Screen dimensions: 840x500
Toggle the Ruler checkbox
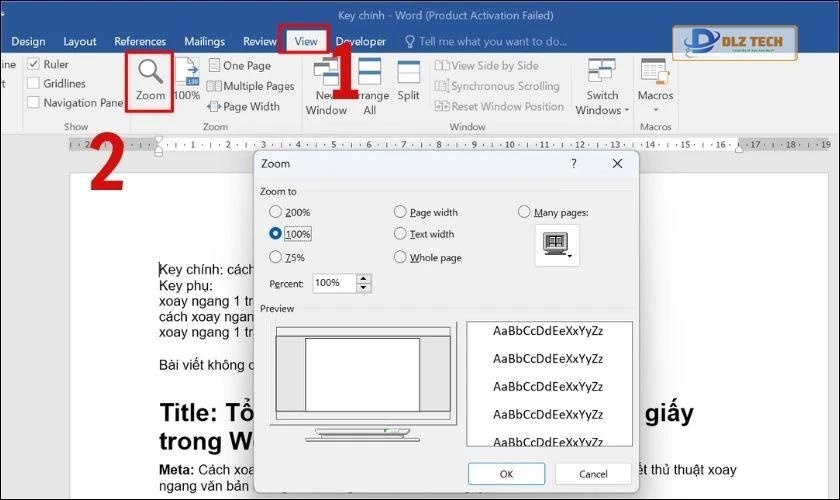tap(33, 64)
